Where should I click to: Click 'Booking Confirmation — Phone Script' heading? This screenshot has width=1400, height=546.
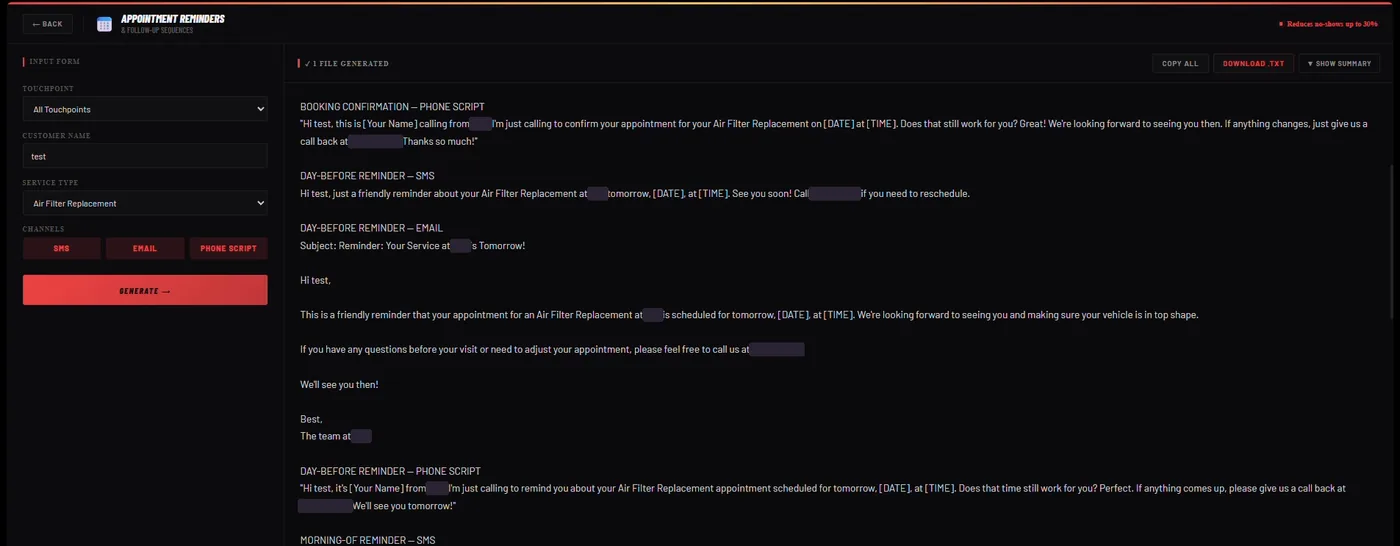click(392, 106)
